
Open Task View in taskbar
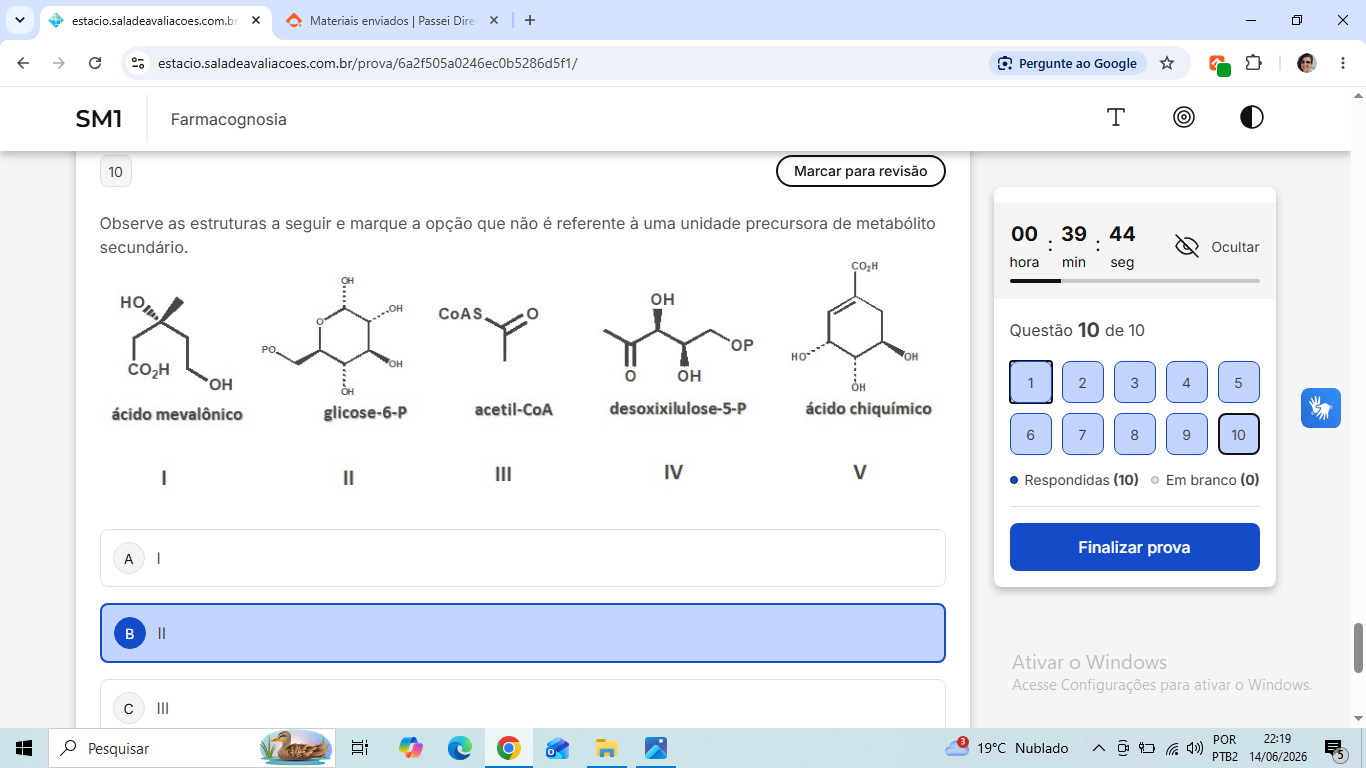(360, 748)
